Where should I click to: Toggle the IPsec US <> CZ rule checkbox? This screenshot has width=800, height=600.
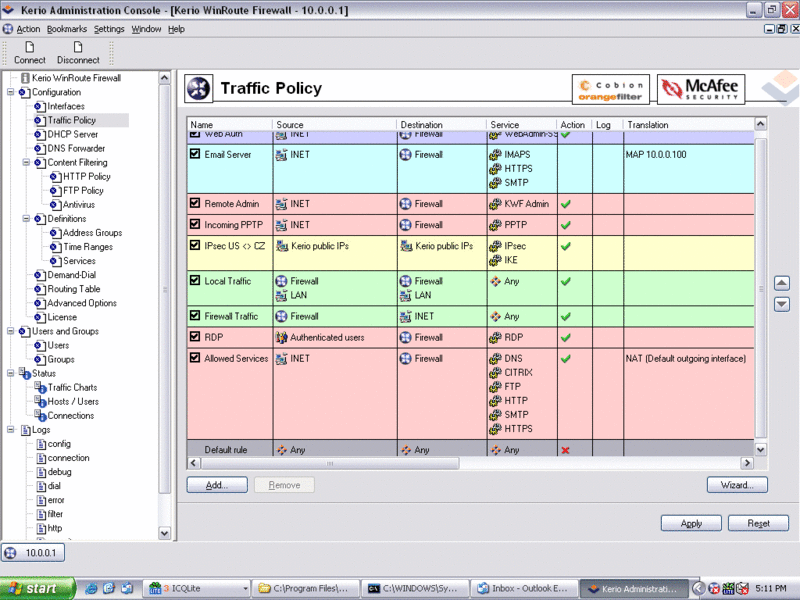[x=194, y=245]
